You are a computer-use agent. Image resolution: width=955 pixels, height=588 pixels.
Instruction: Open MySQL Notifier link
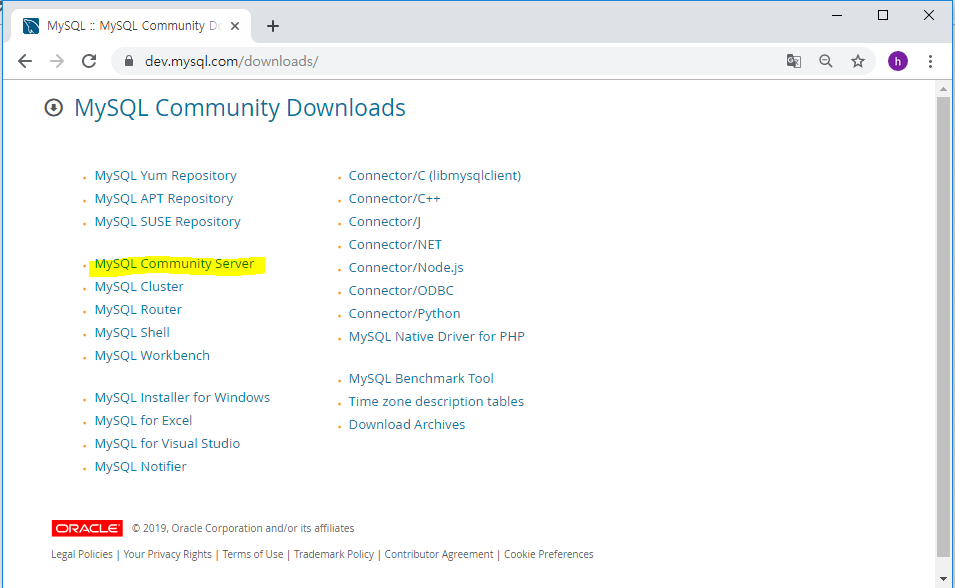click(140, 467)
